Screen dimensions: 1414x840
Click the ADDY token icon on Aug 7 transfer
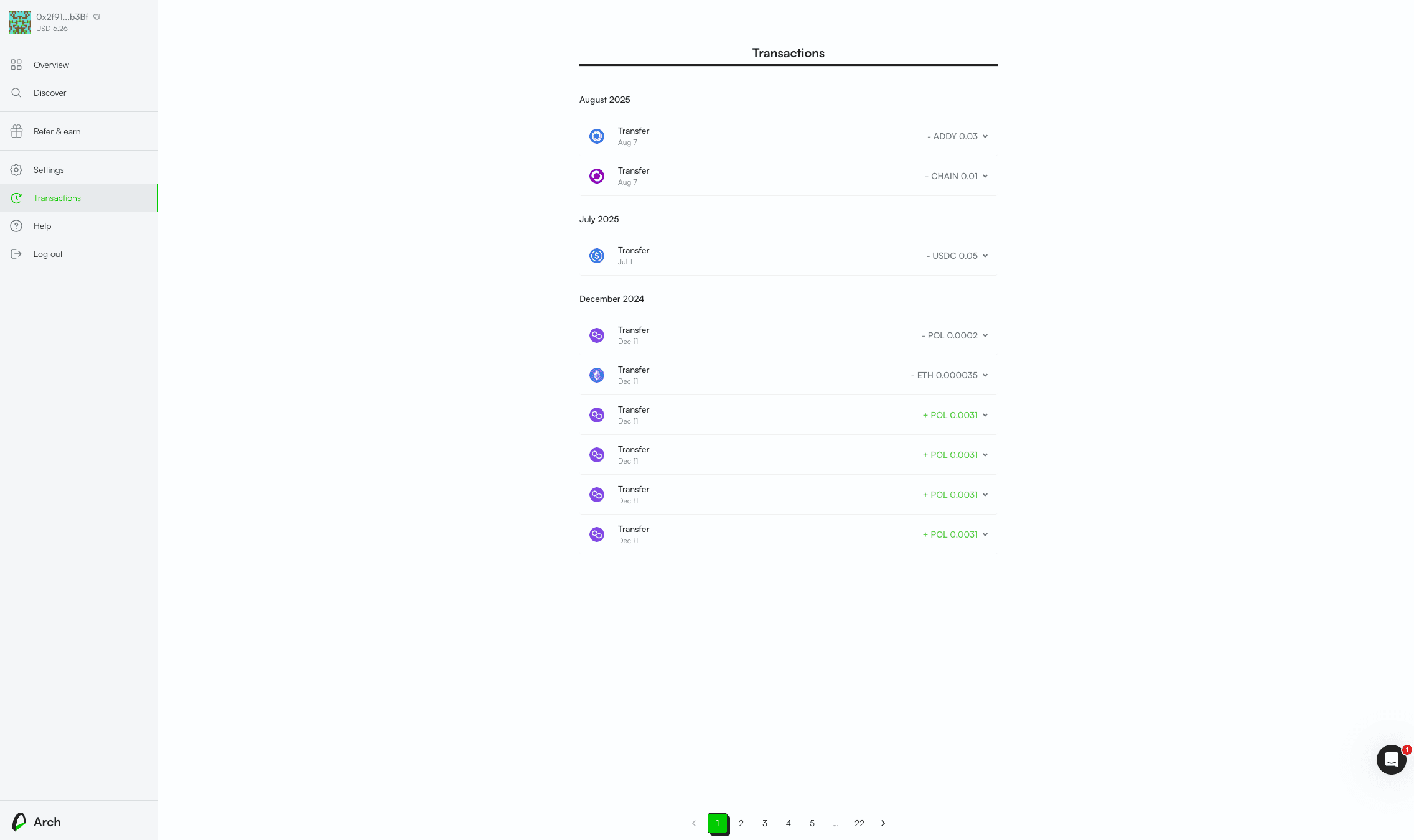click(596, 136)
